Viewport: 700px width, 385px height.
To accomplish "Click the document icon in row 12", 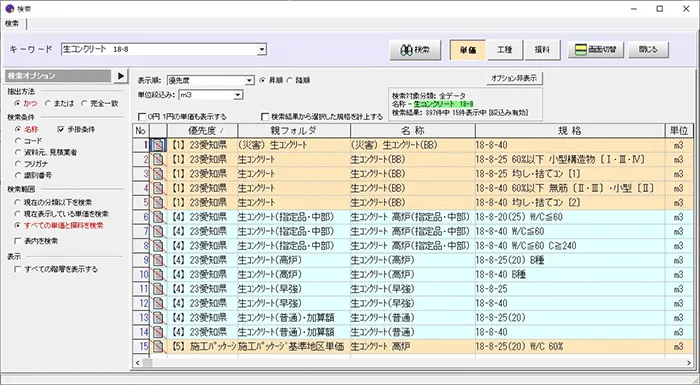I will pyautogui.click(x=158, y=303).
